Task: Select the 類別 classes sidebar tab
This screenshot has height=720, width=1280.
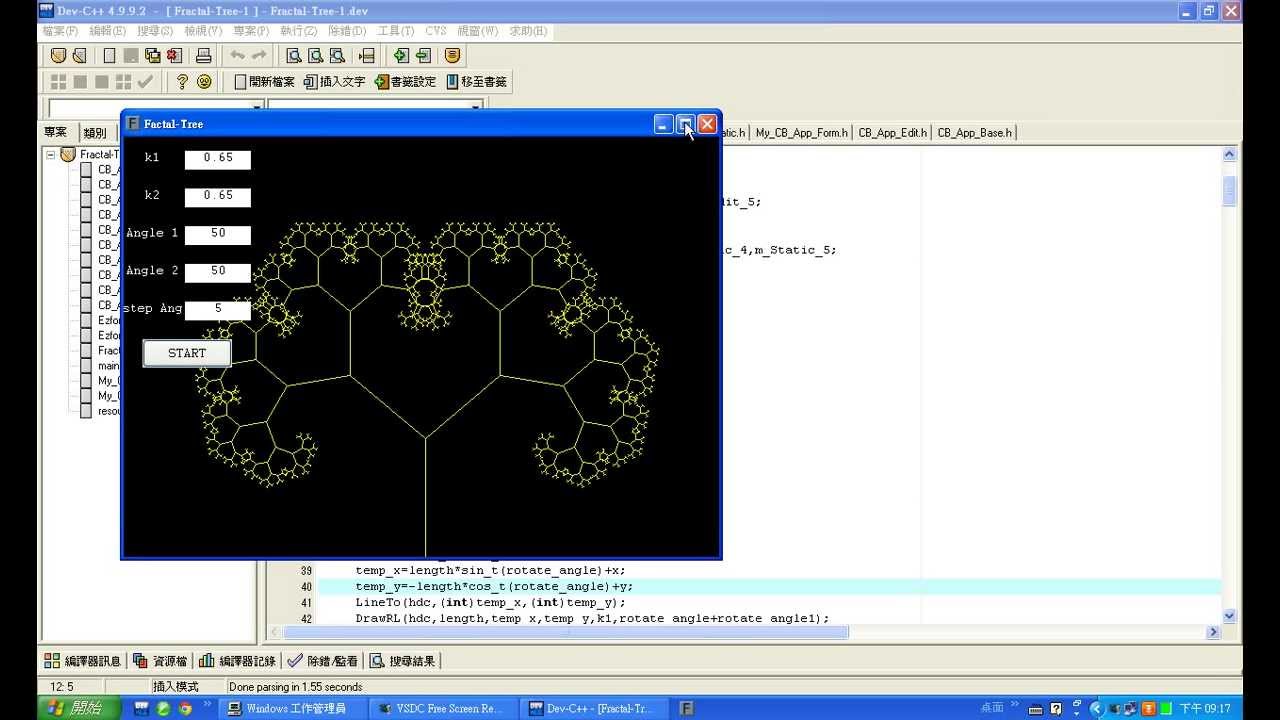Action: [x=95, y=133]
